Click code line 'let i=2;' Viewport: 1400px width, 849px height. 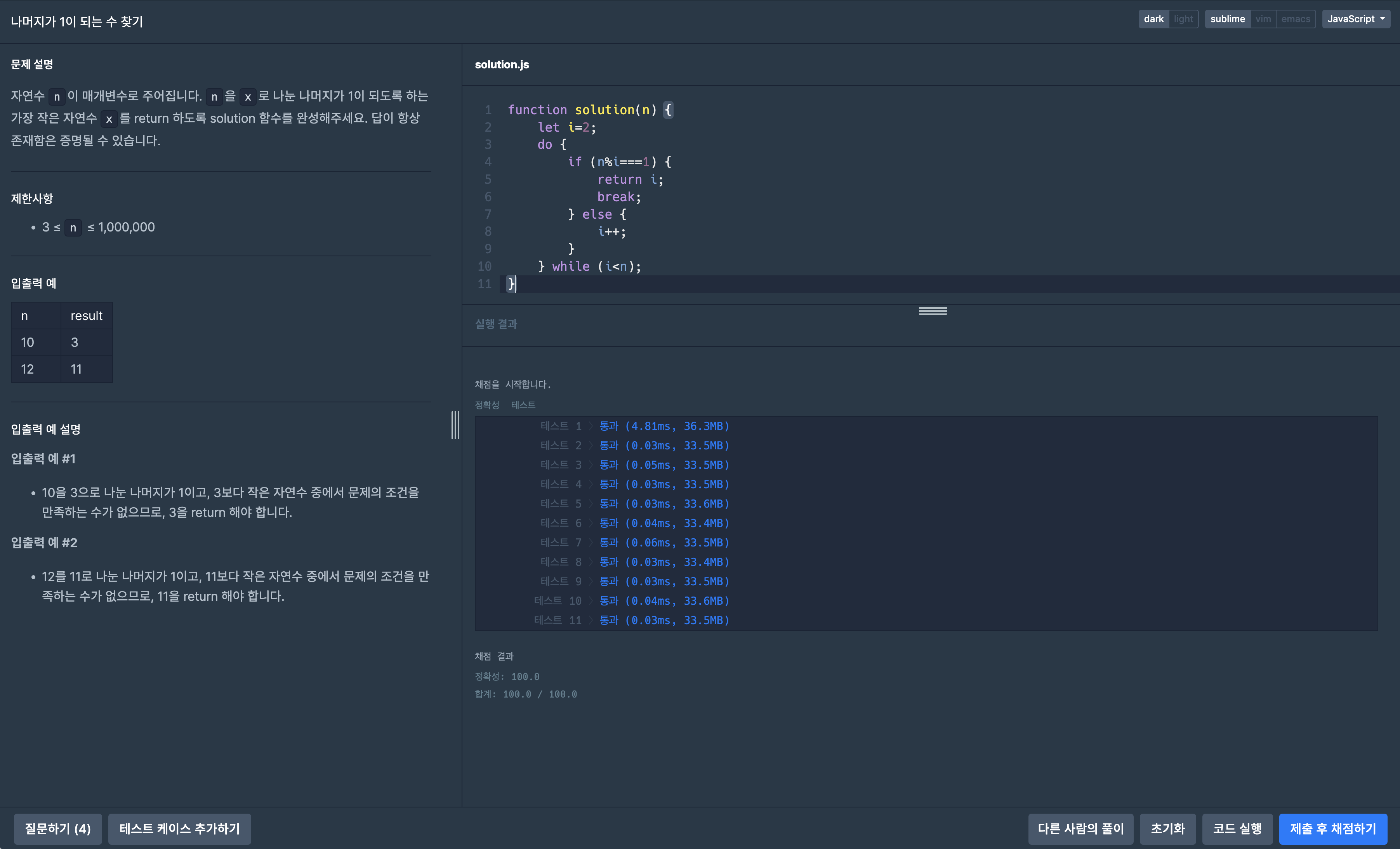point(566,127)
